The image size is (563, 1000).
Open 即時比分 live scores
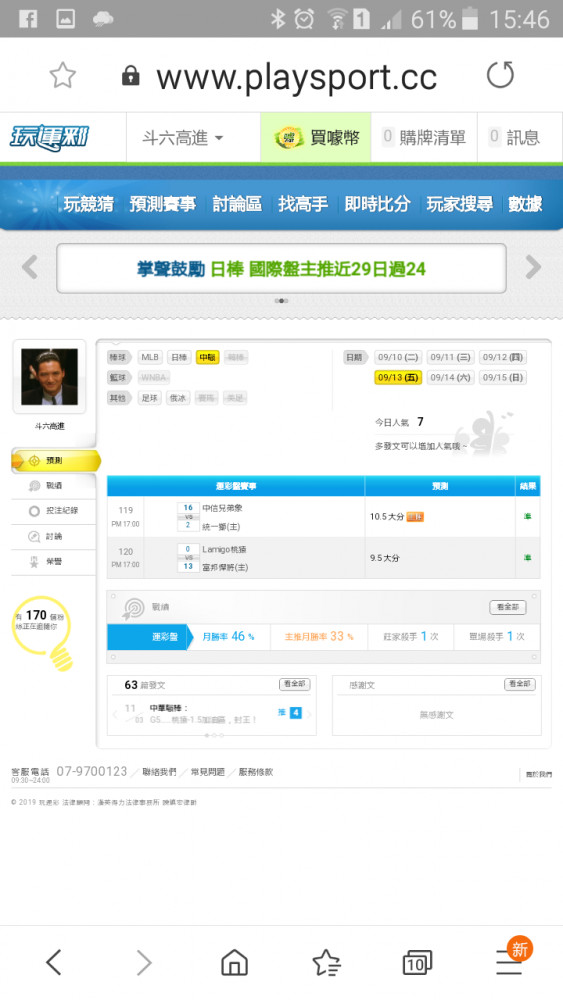click(x=377, y=204)
